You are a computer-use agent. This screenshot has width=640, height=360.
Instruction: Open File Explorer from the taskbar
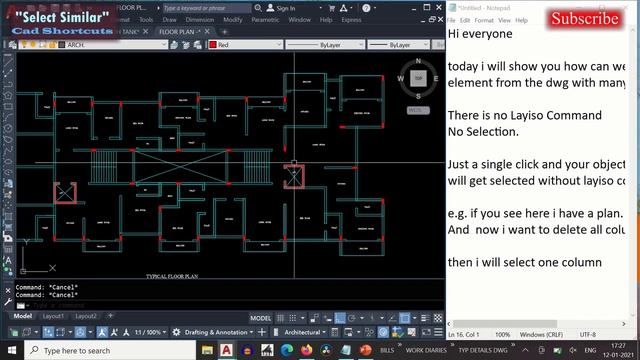click(207, 350)
